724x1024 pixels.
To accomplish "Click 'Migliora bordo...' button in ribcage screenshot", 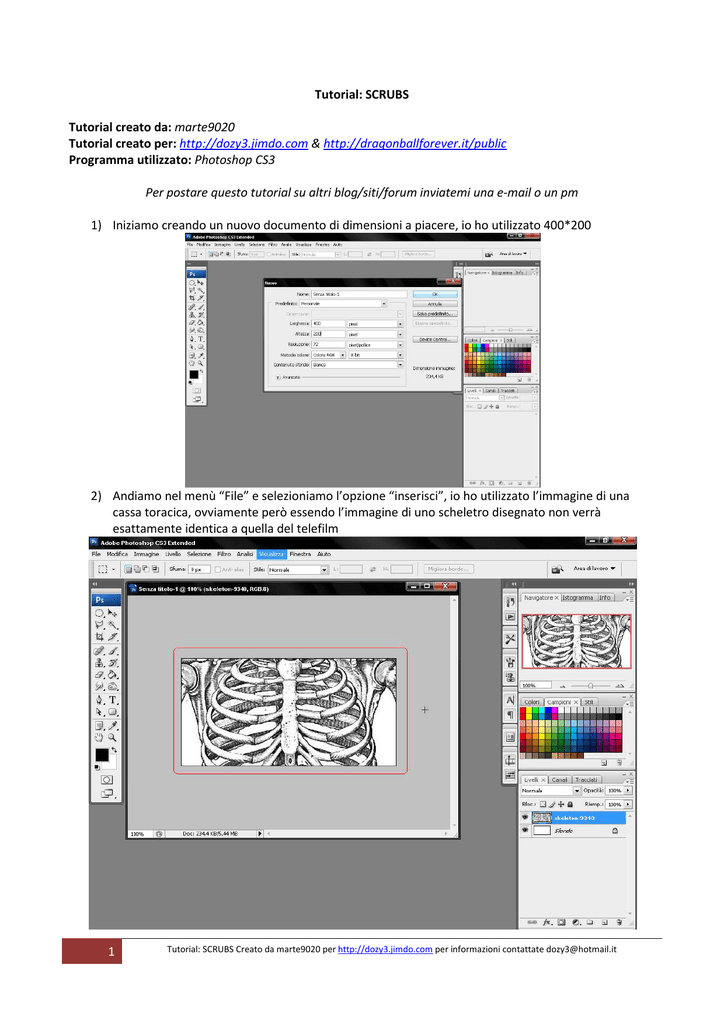I will 449,569.
